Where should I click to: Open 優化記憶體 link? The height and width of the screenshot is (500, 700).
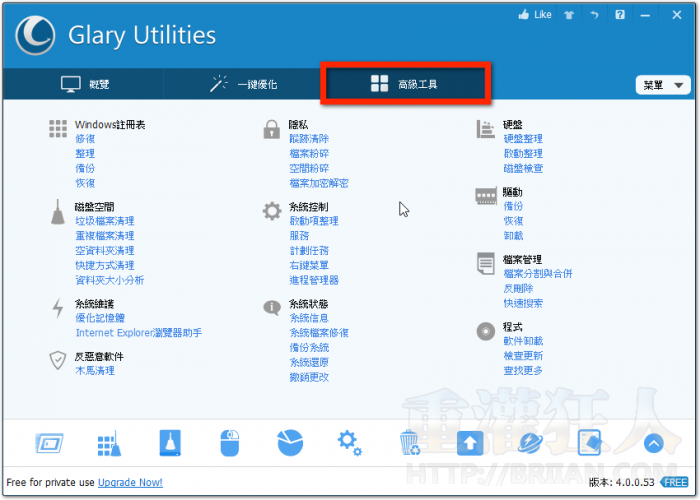coord(100,318)
